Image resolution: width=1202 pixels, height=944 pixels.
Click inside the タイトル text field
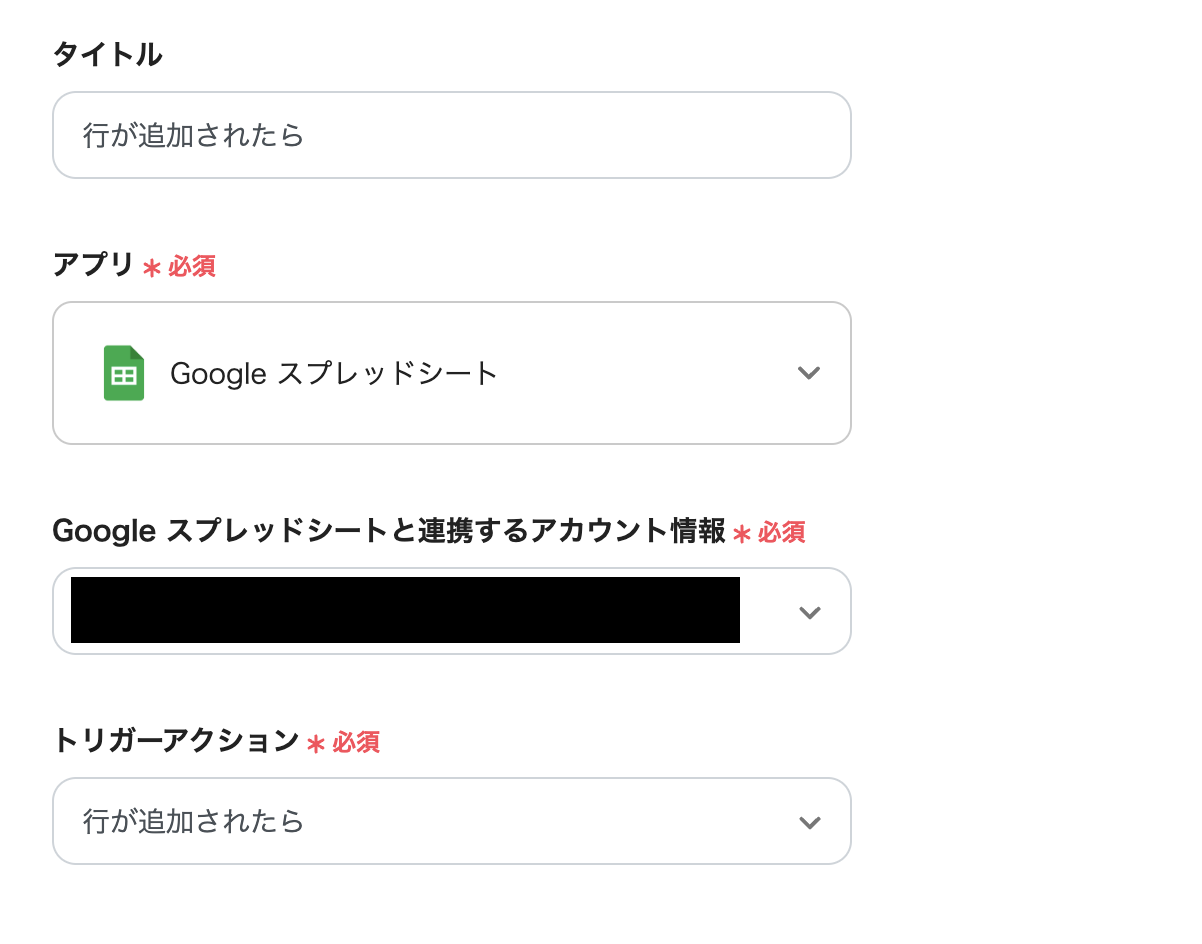coord(450,135)
